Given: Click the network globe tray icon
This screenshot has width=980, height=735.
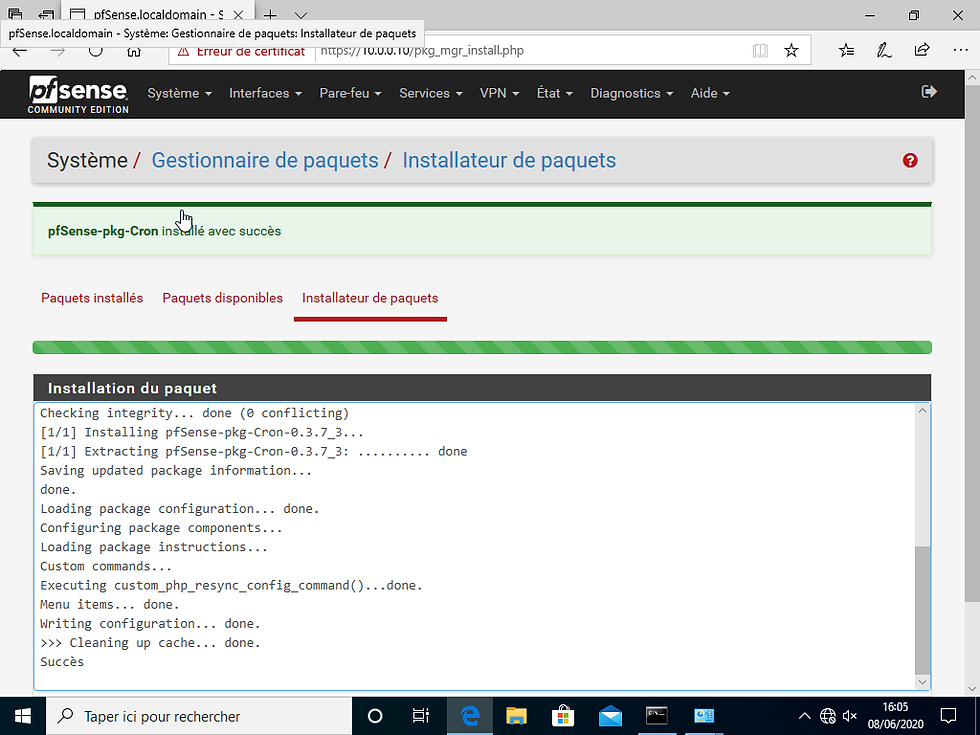Looking at the screenshot, I should 828,716.
